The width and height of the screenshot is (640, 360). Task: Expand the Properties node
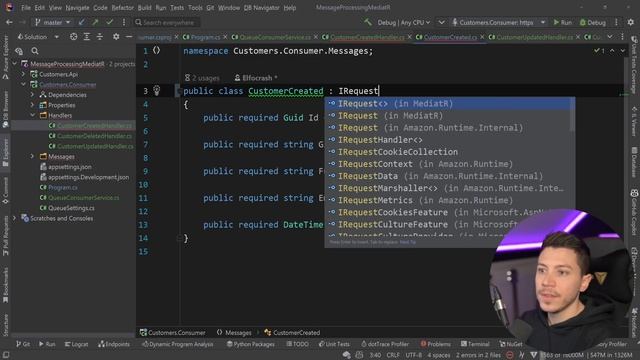click(x=32, y=105)
